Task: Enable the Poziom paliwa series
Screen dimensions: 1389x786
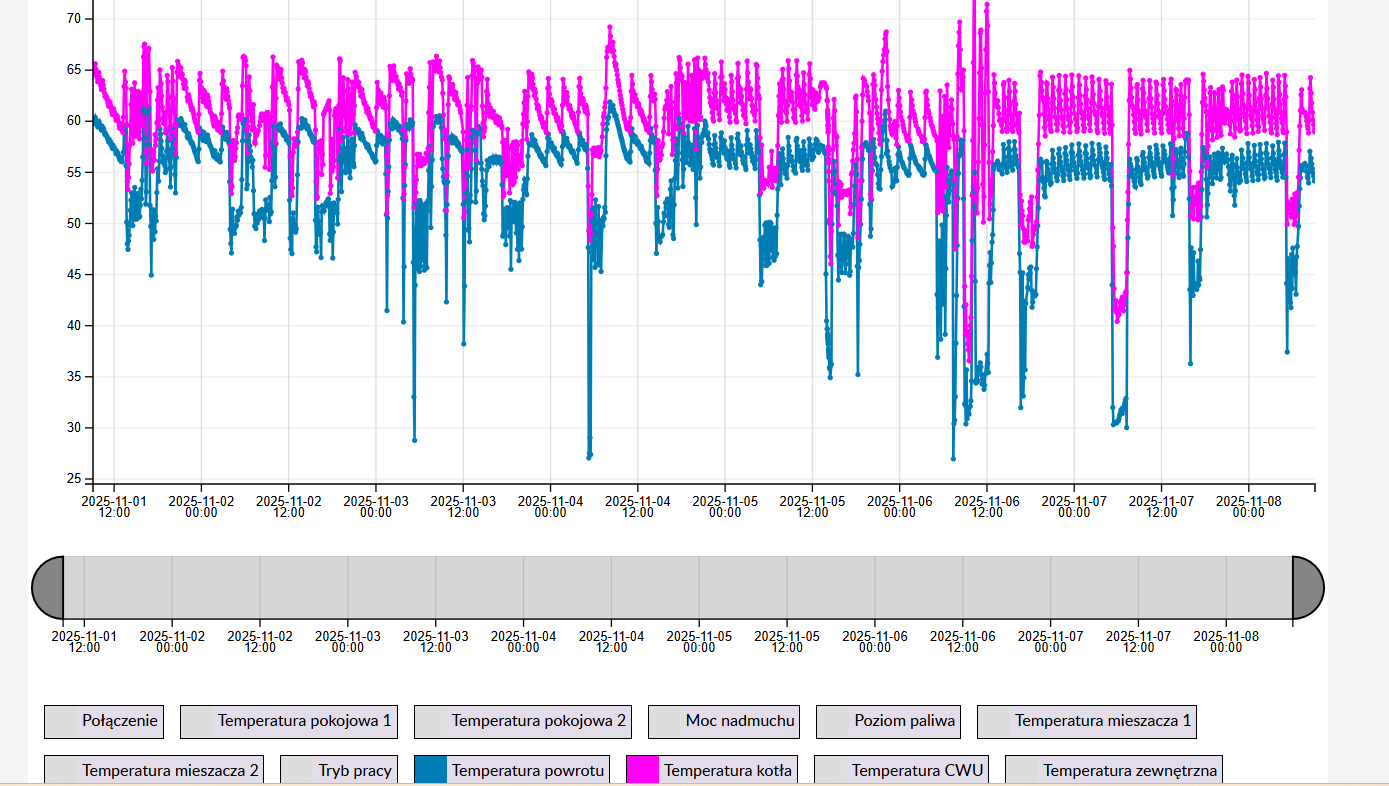Action: [x=889, y=721]
